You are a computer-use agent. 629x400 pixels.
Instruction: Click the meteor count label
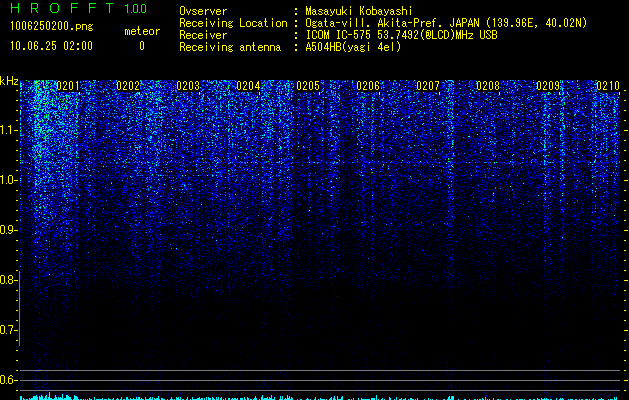click(x=142, y=31)
